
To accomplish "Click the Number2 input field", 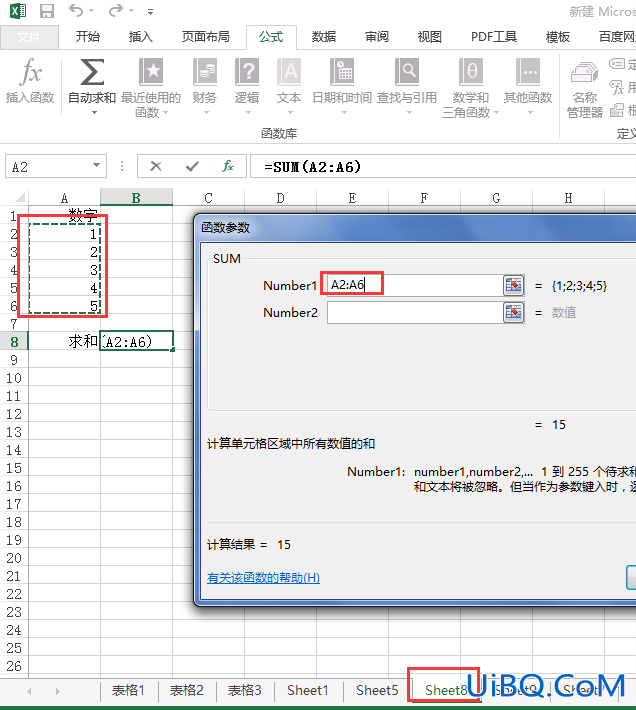I will pos(415,312).
